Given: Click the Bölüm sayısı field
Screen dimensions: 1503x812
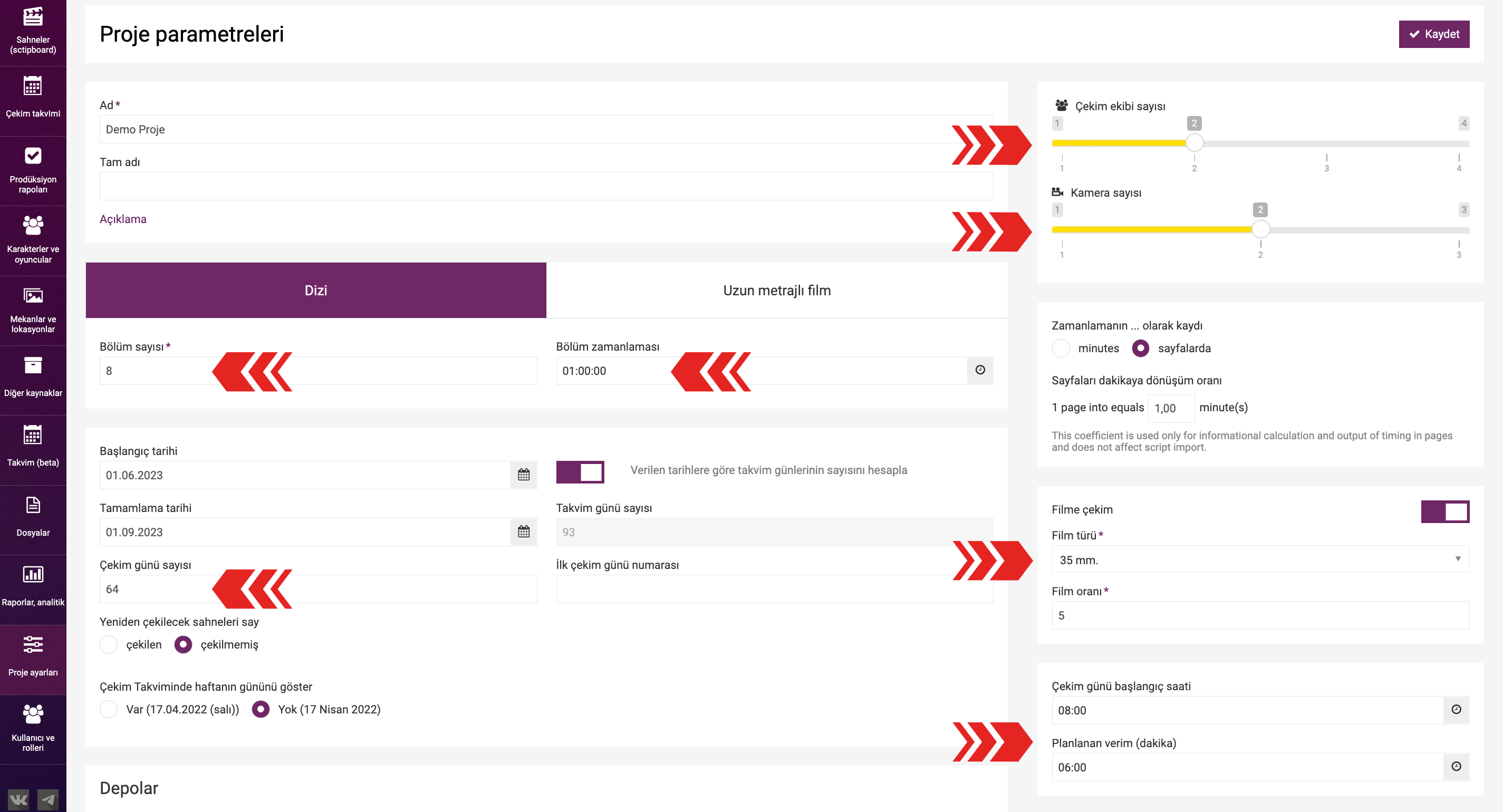Looking at the screenshot, I should (318, 371).
